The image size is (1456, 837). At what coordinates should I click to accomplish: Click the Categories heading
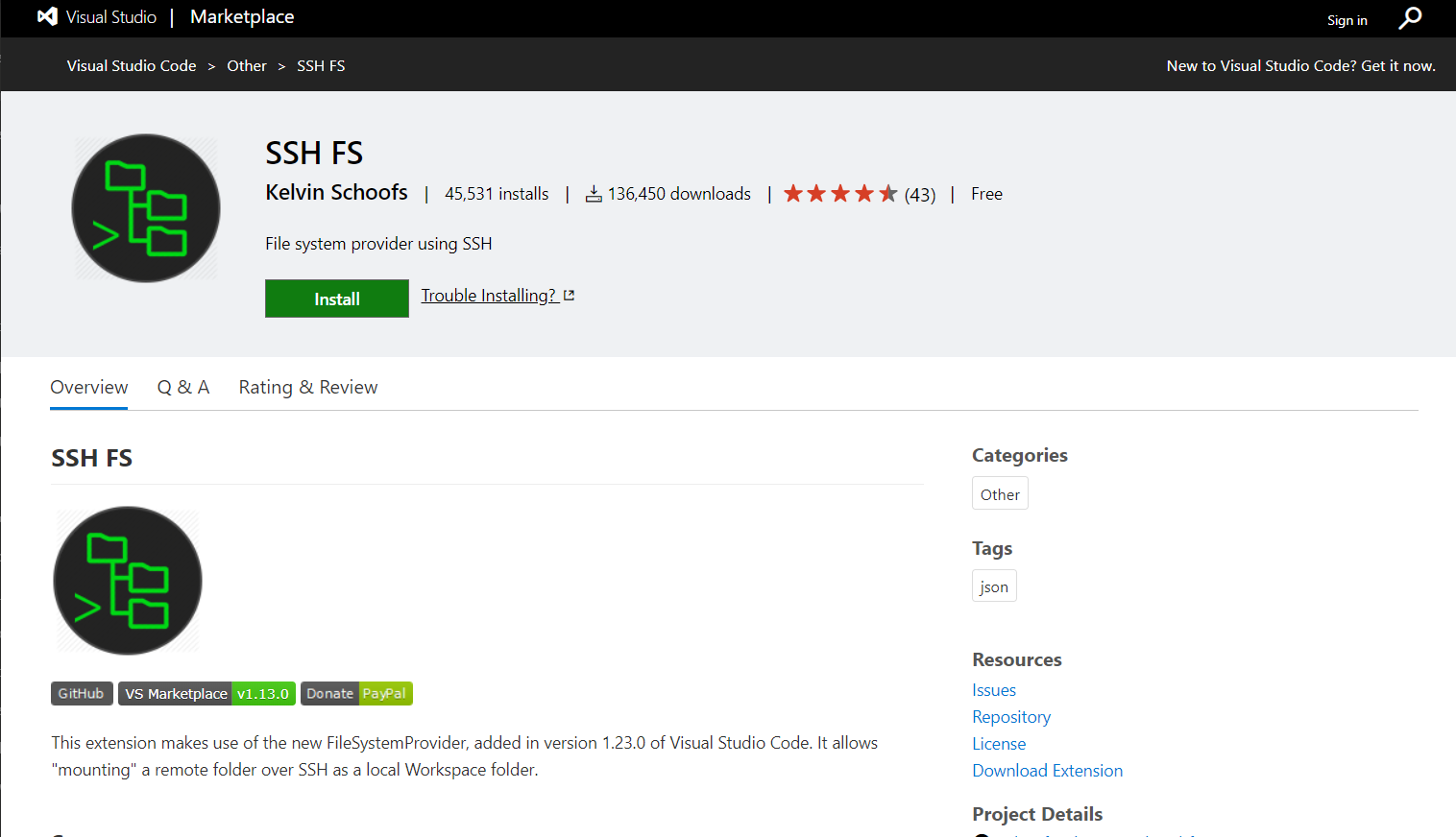pyautogui.click(x=1020, y=455)
